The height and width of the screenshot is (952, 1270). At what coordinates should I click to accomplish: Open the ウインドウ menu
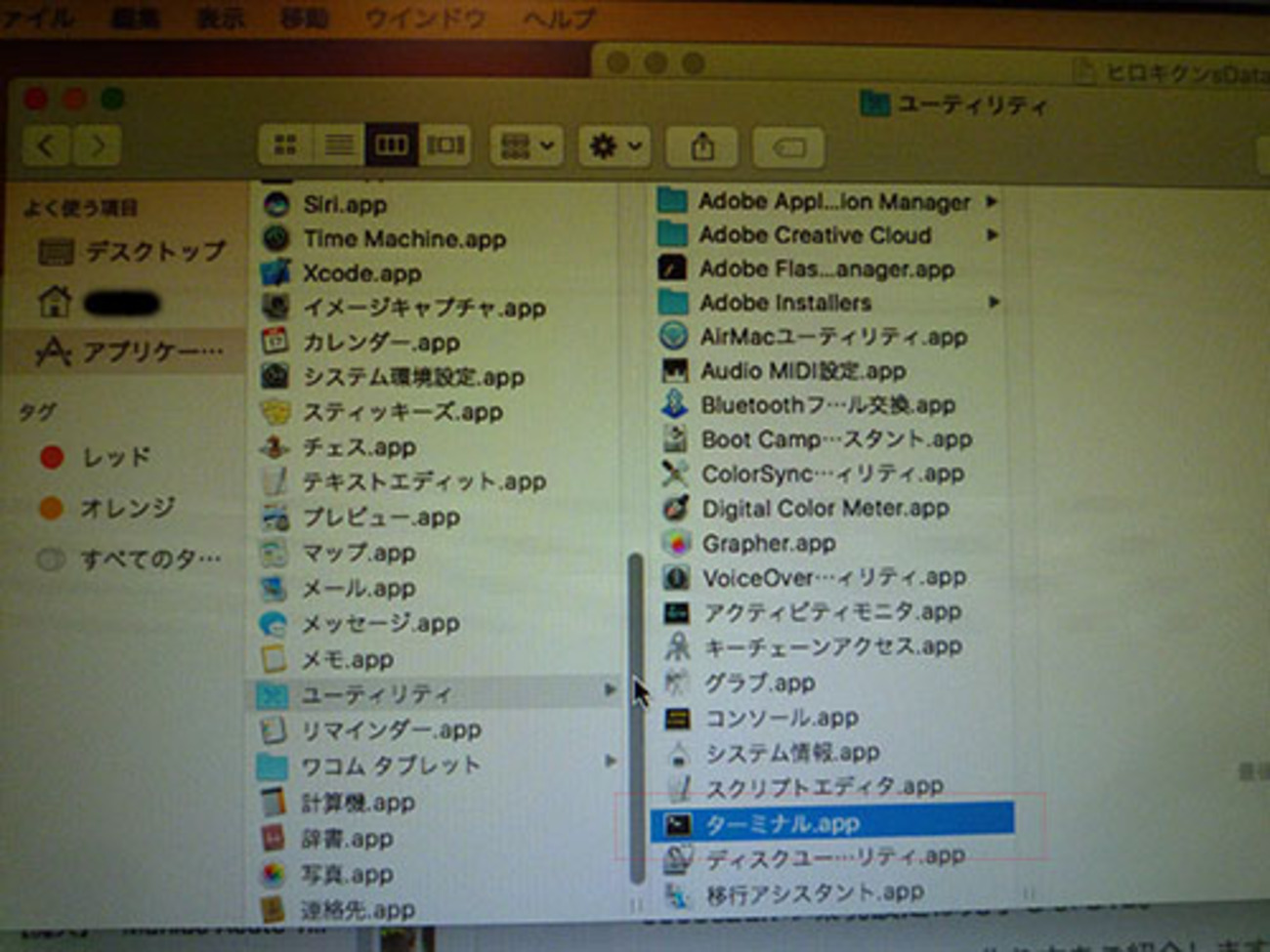(x=423, y=18)
